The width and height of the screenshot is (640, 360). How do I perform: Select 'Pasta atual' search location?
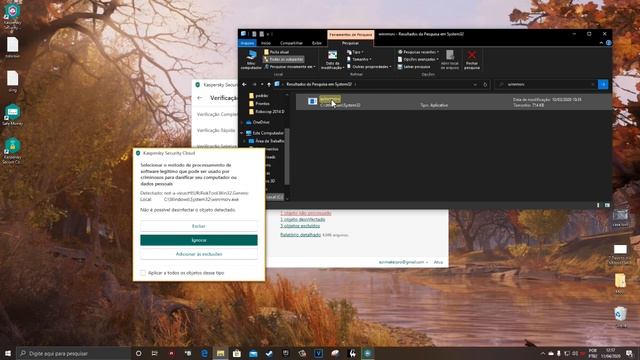[276, 52]
